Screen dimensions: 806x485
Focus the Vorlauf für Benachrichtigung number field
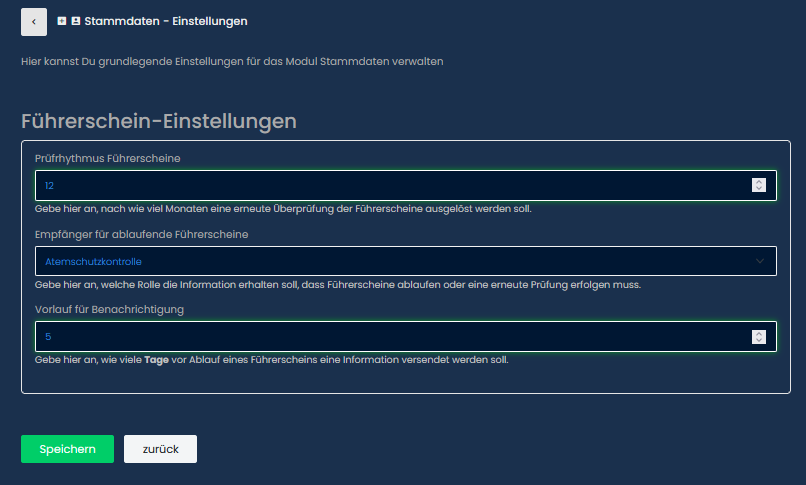(406, 337)
